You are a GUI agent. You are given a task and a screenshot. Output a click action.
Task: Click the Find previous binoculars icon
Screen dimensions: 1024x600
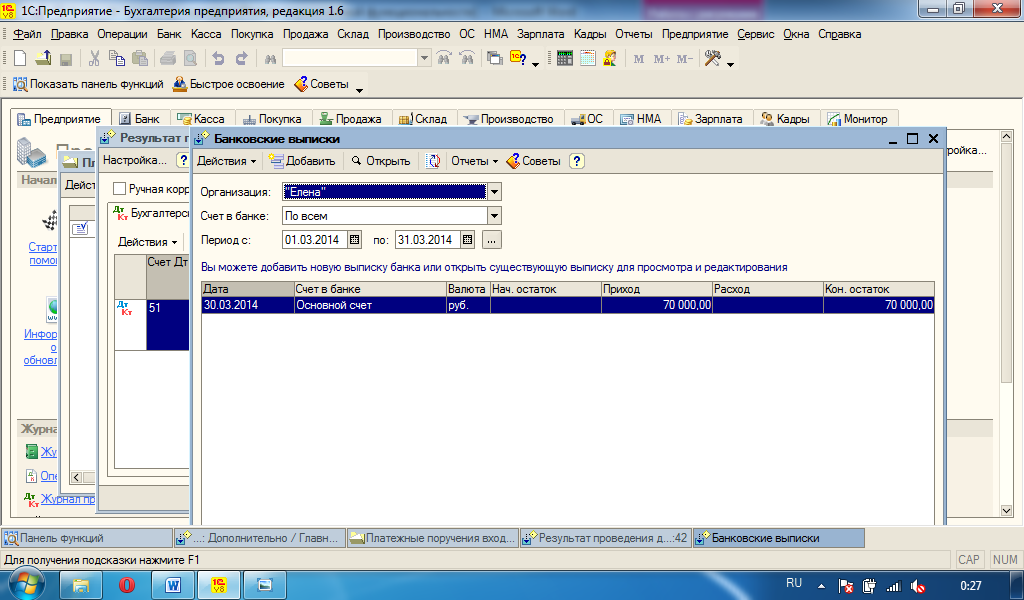(444, 59)
